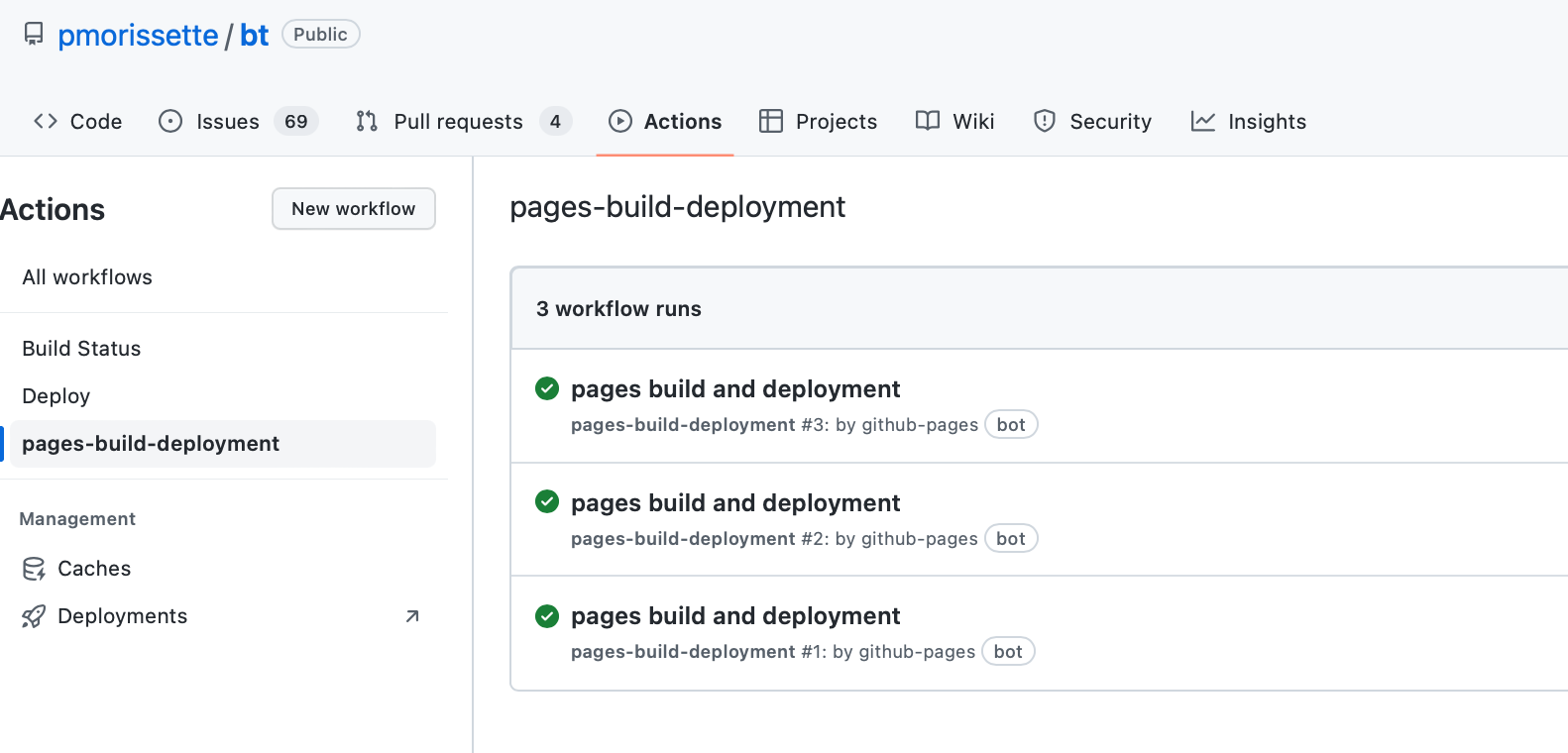1568x753 pixels.
Task: Click green checkmark of run #1
Action: 547,616
